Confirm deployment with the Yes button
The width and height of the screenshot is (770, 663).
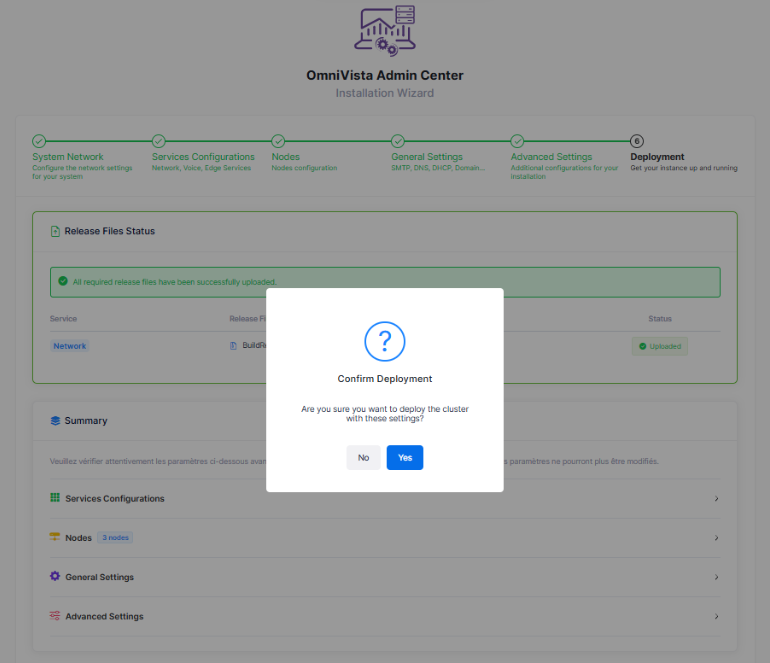click(405, 457)
